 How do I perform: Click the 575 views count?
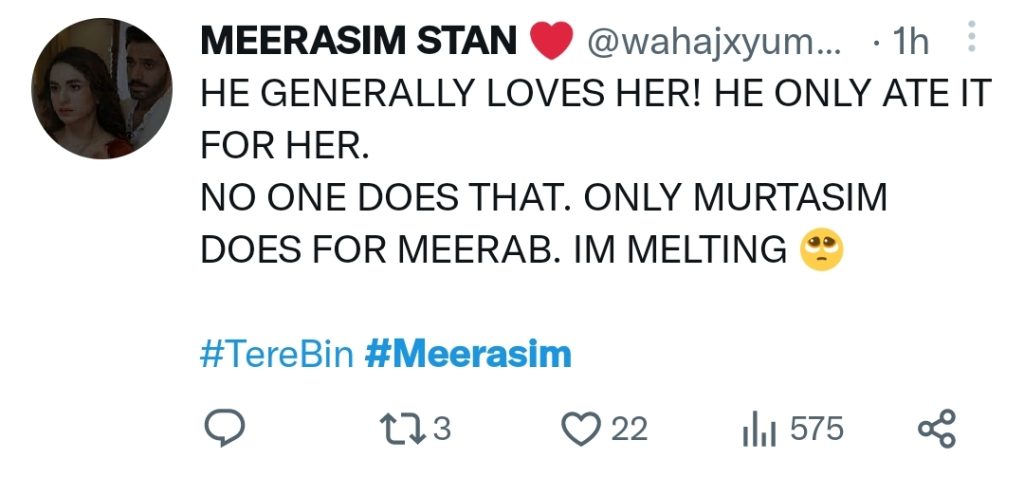pos(816,429)
